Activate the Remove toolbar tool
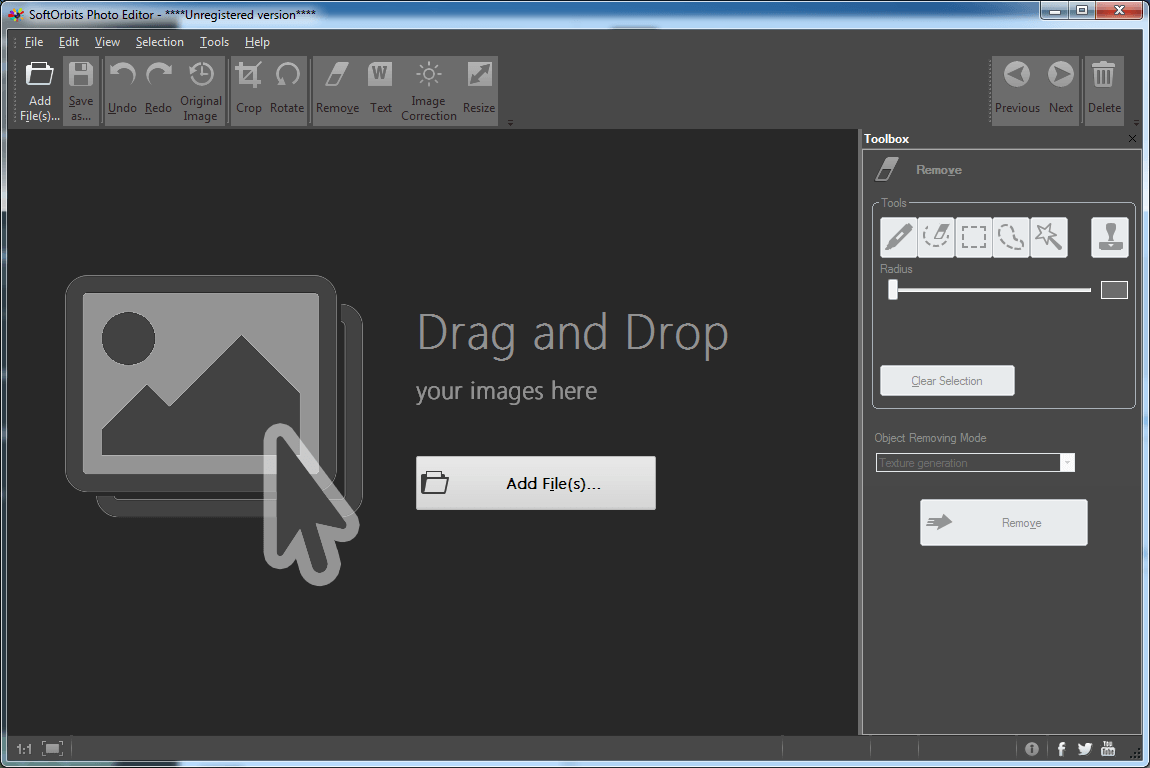The image size is (1150, 768). click(x=337, y=88)
